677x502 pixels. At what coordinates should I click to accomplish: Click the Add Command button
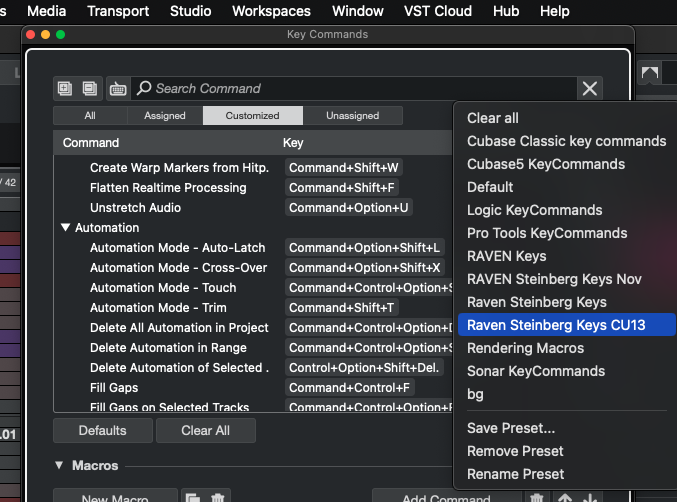pos(446,496)
